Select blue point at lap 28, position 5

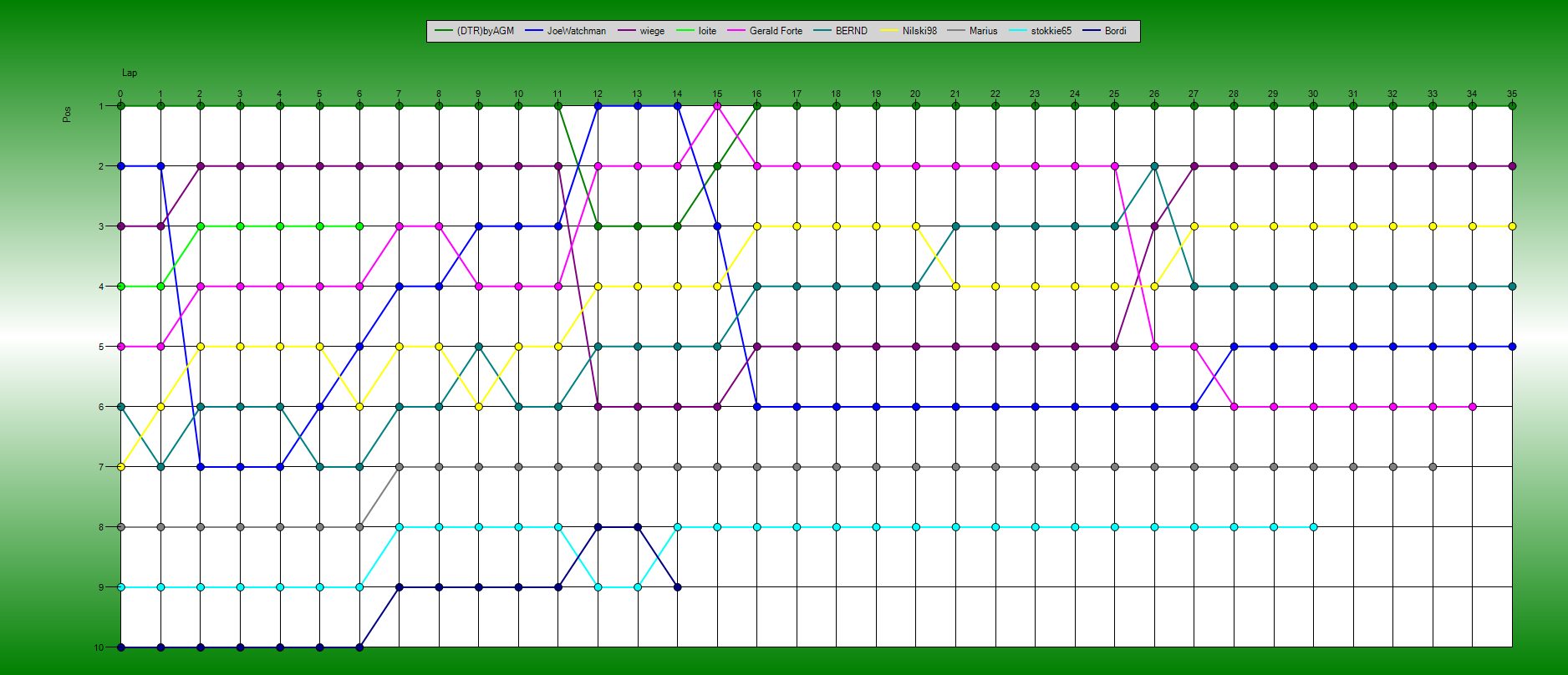click(1234, 347)
